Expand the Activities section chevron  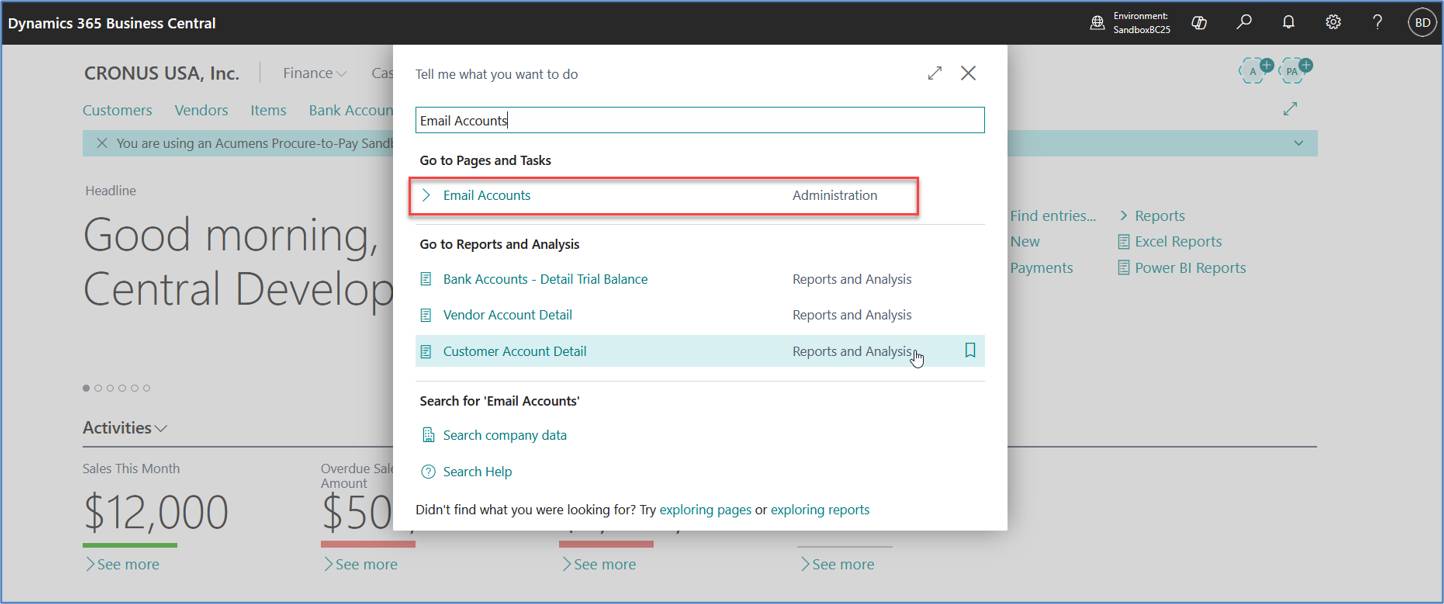[x=161, y=428]
